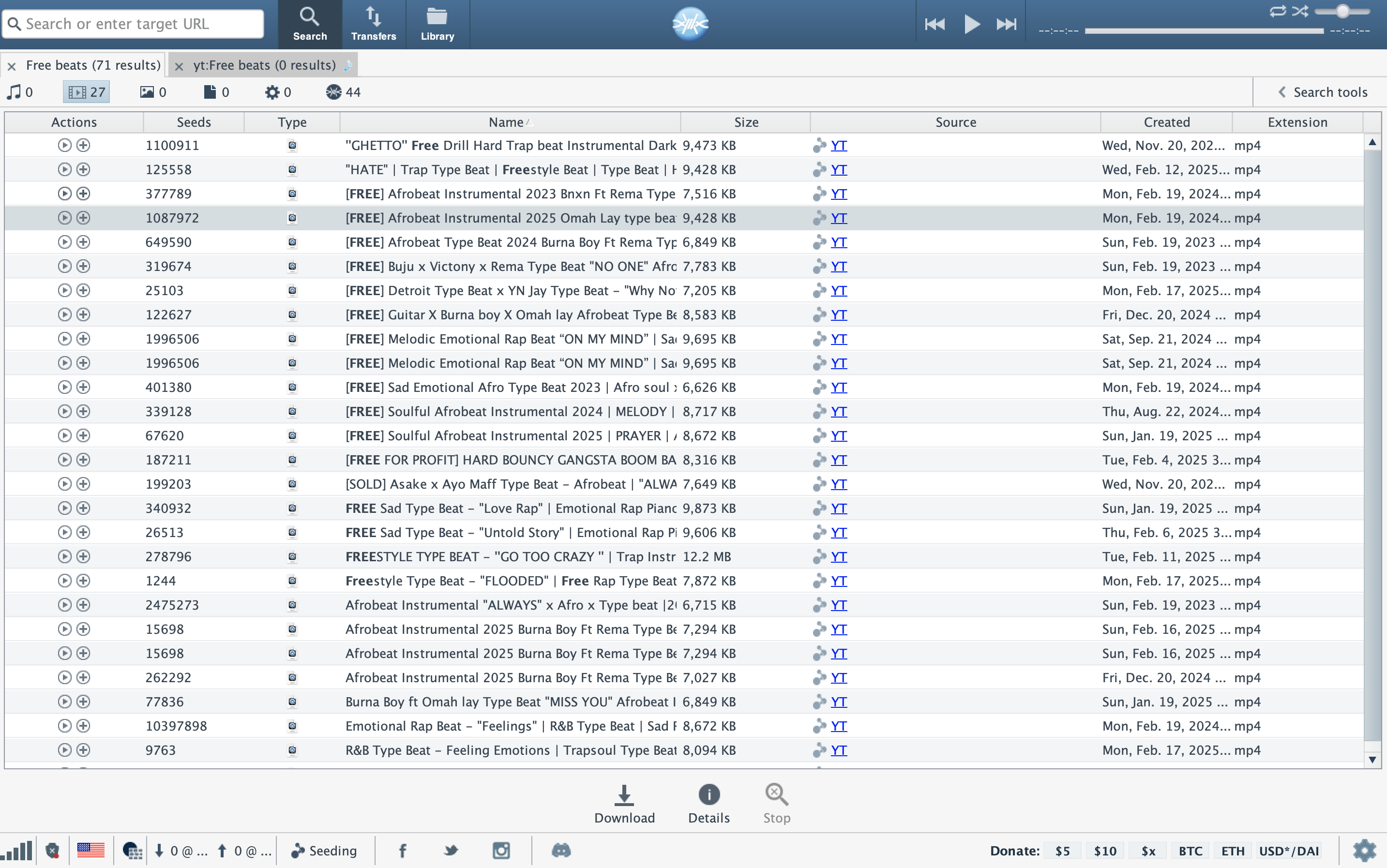The image size is (1387, 868).
Task: Preview the "HATE" Trap Type Beat
Action: tap(64, 169)
